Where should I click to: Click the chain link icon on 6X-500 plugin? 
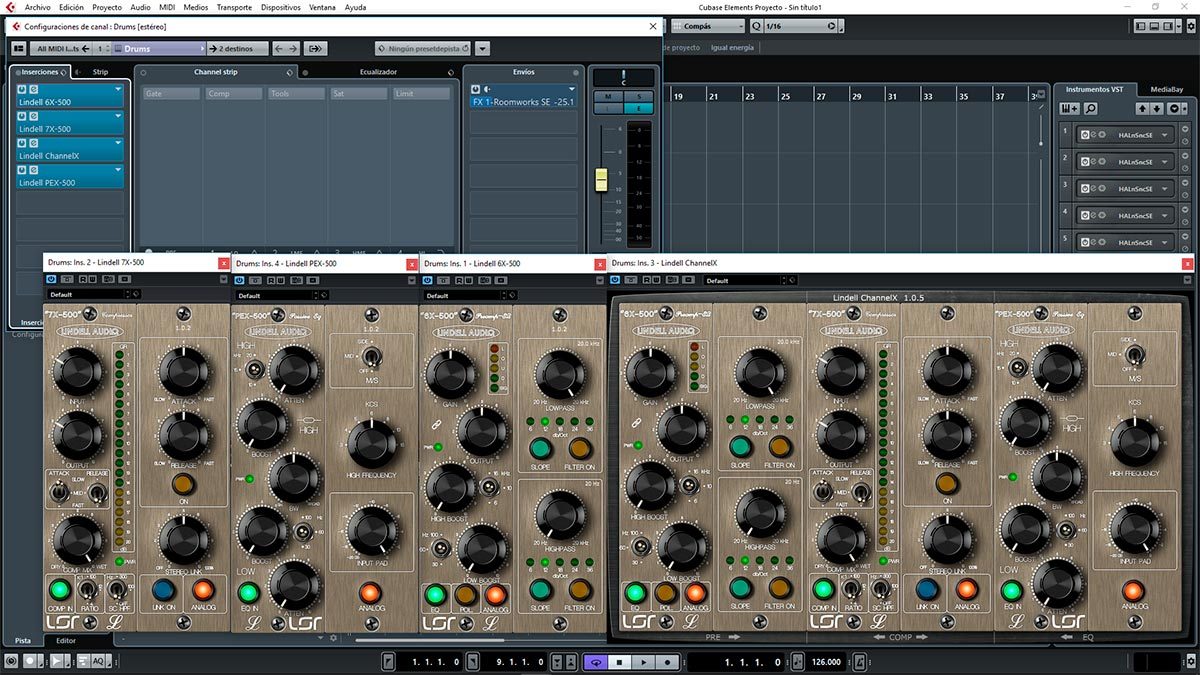[x=437, y=426]
